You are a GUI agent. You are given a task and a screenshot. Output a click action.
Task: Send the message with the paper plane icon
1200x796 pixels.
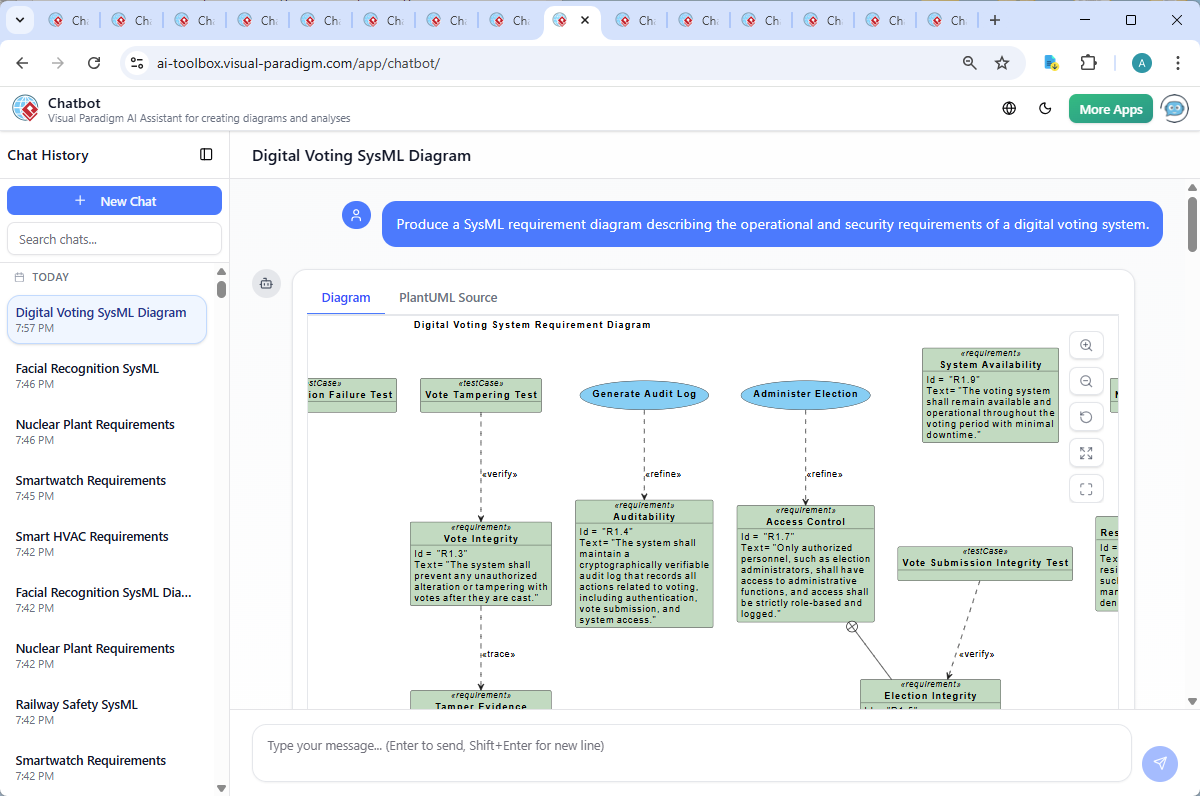(1159, 763)
